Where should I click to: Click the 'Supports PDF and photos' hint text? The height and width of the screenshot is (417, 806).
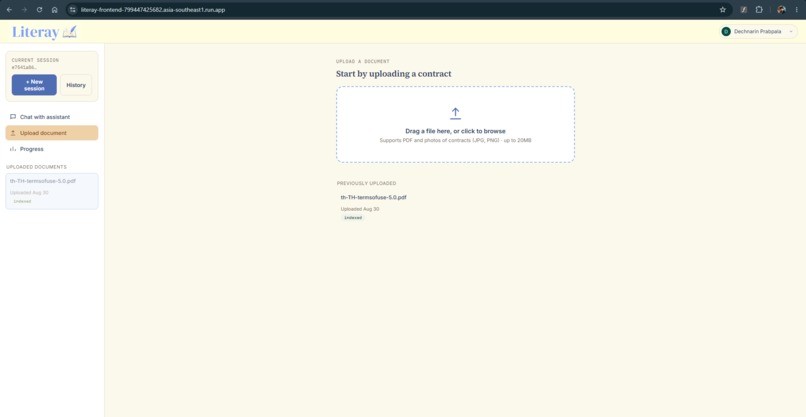tap(455, 140)
